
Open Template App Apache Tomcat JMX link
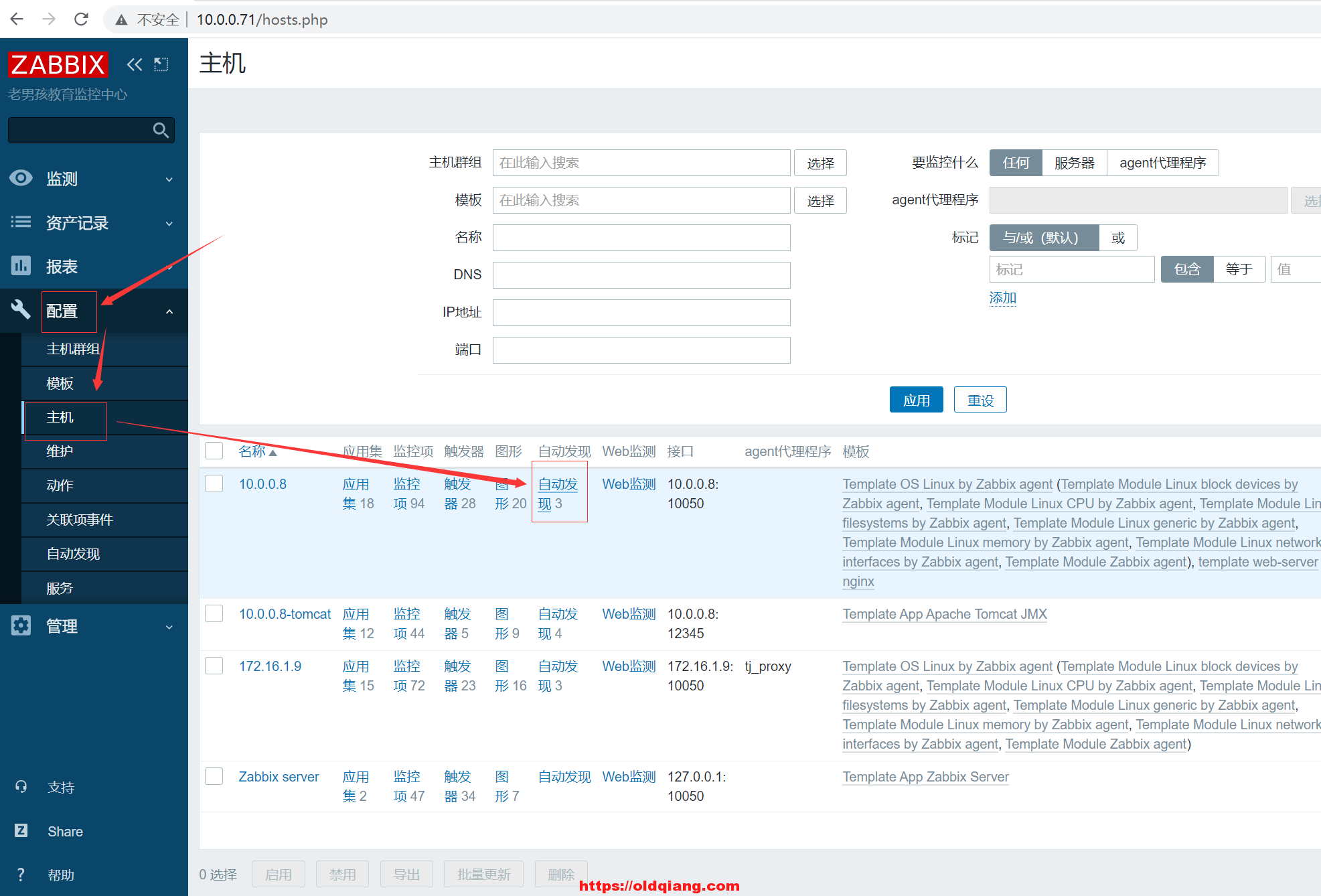(944, 613)
